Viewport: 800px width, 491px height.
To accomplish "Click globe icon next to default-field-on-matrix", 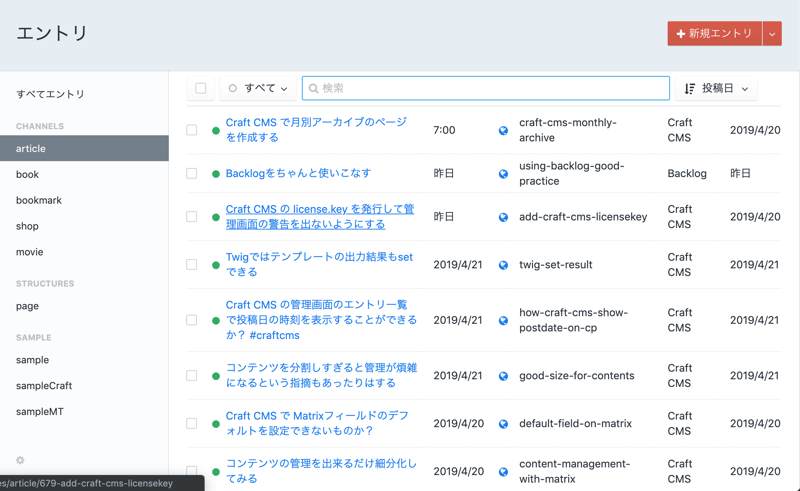I will pyautogui.click(x=503, y=424).
